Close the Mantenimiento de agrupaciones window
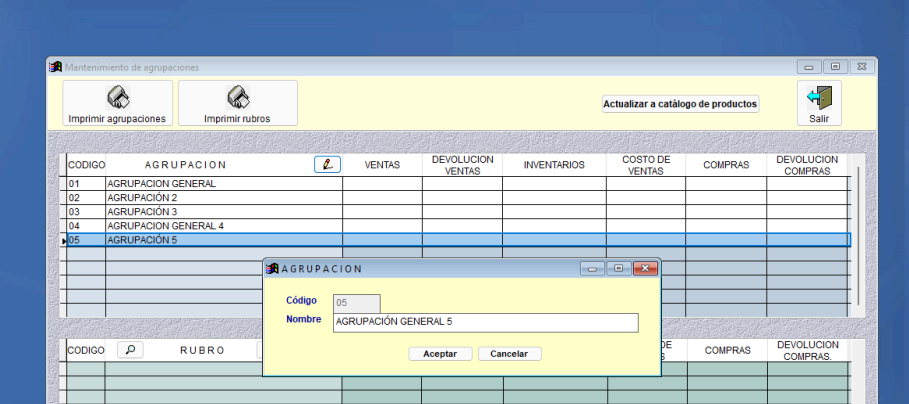 (862, 67)
